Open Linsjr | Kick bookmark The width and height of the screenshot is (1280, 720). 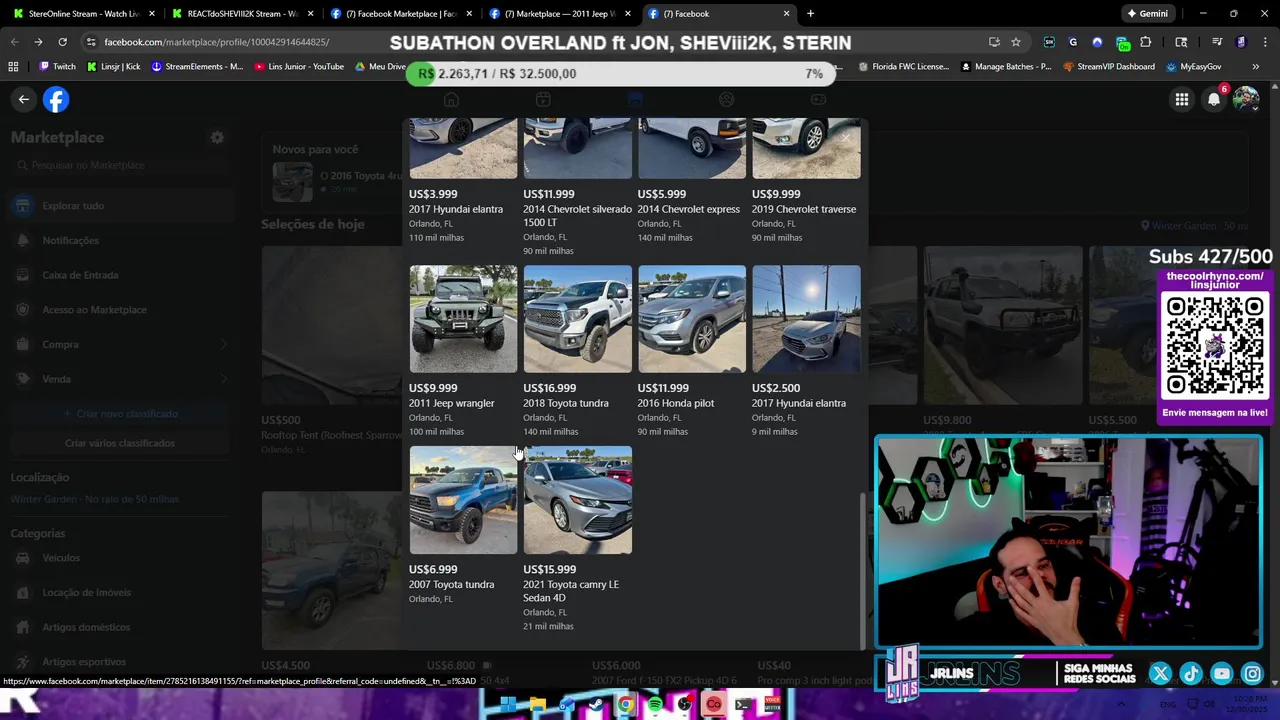(113, 67)
